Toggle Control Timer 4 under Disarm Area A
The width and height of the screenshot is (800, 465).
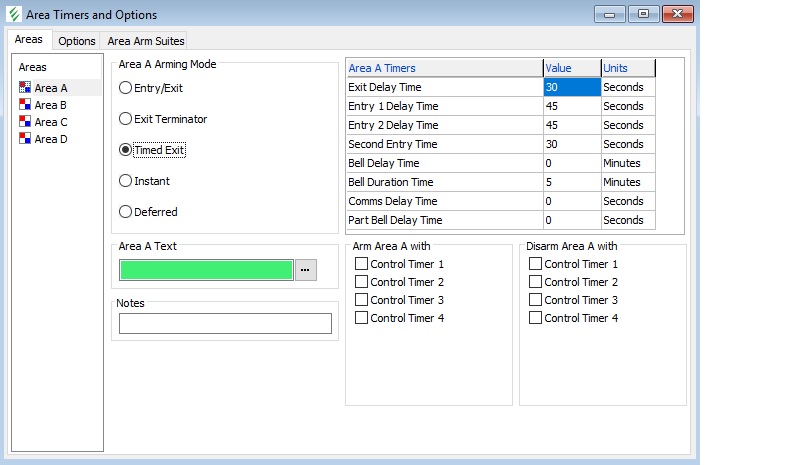[x=535, y=318]
